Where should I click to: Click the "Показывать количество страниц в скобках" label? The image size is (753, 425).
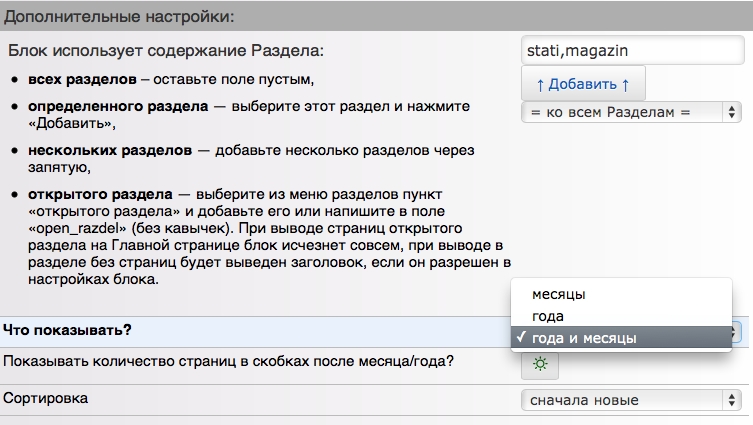point(228,361)
